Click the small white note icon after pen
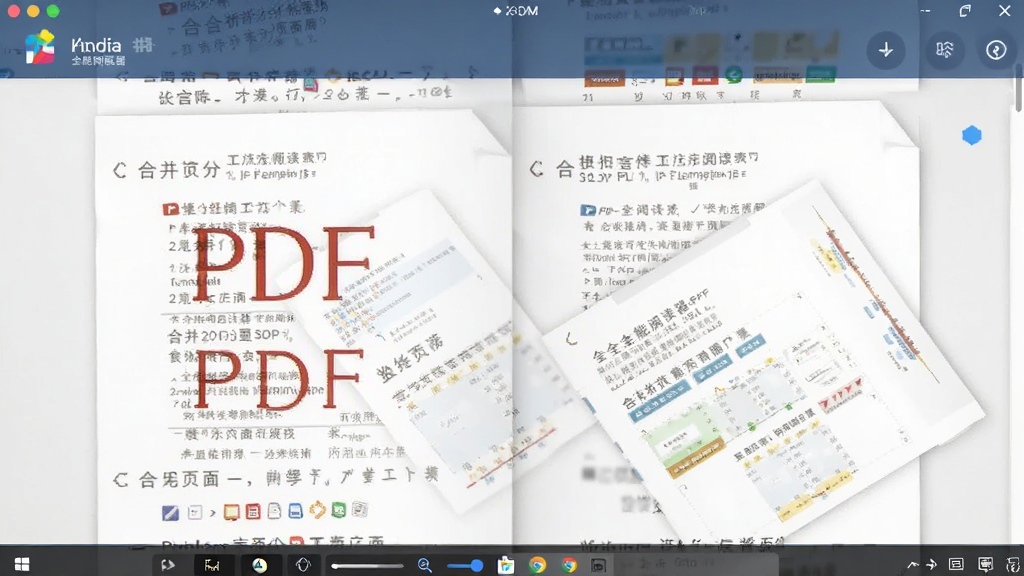This screenshot has width=1024, height=576. (x=195, y=513)
